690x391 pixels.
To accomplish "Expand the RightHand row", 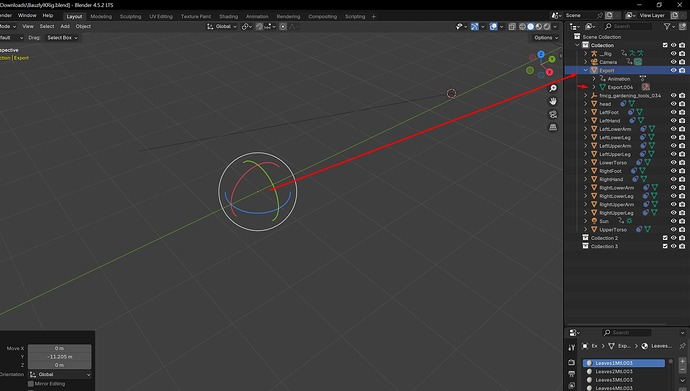I will point(586,179).
